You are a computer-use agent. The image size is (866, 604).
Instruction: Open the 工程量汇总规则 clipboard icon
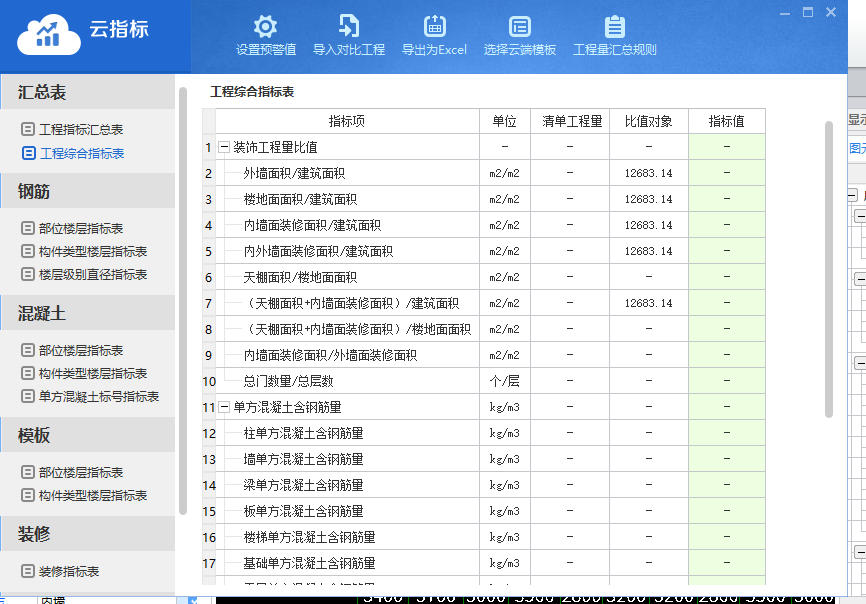point(615,27)
